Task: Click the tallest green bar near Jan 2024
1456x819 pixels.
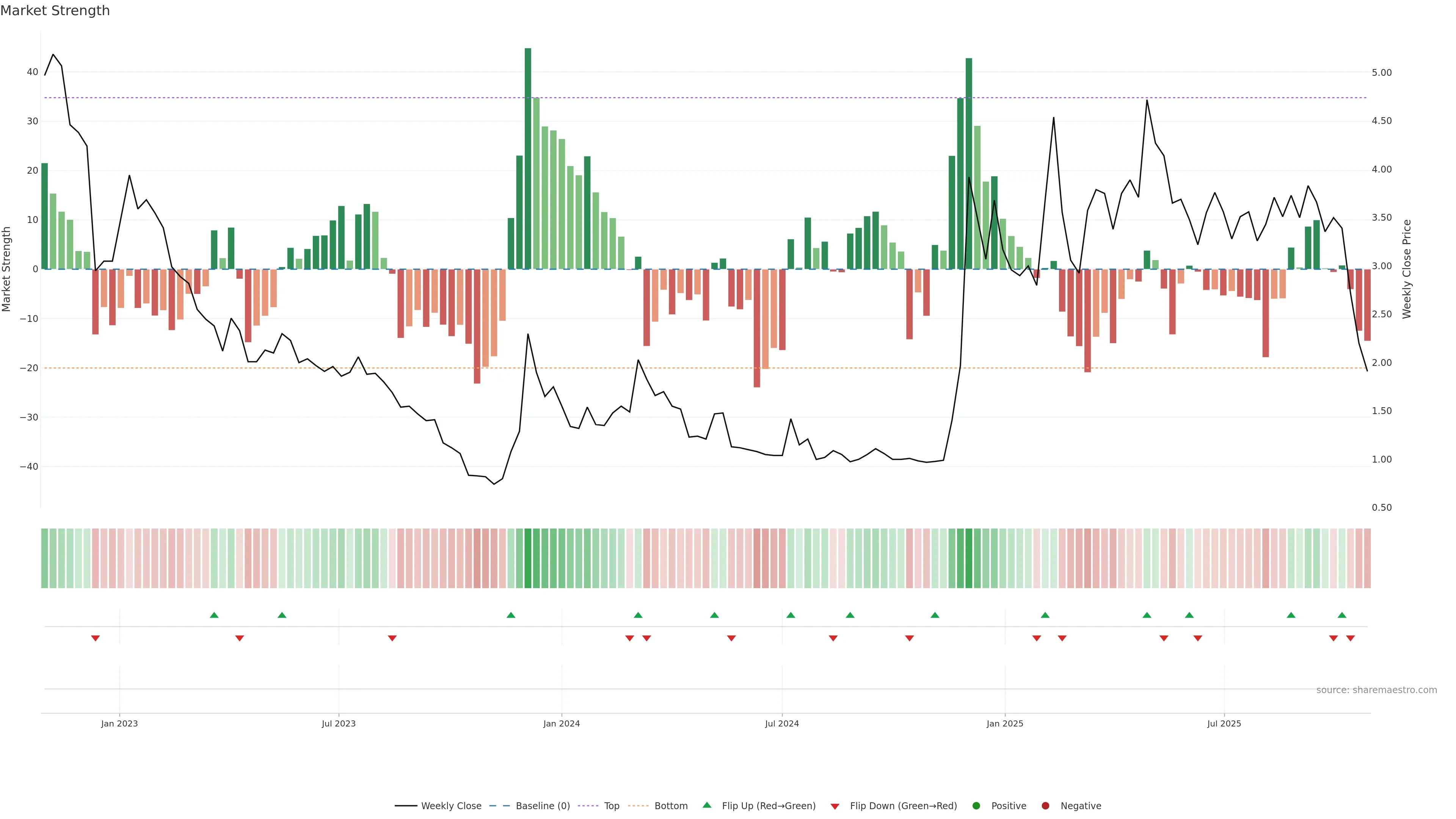Action: [528, 158]
